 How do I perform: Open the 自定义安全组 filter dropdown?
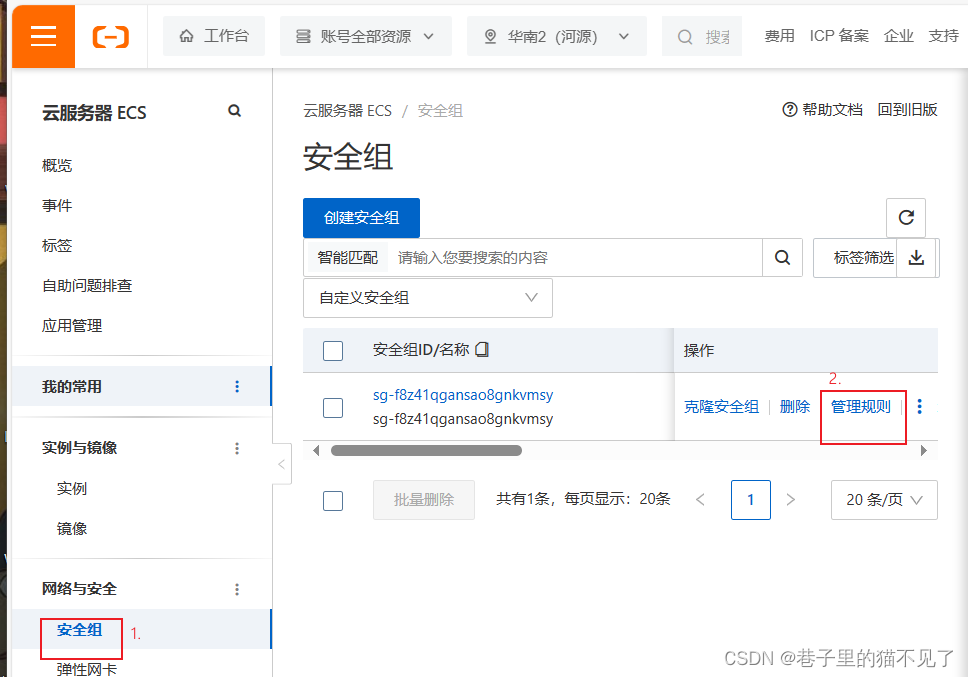428,297
